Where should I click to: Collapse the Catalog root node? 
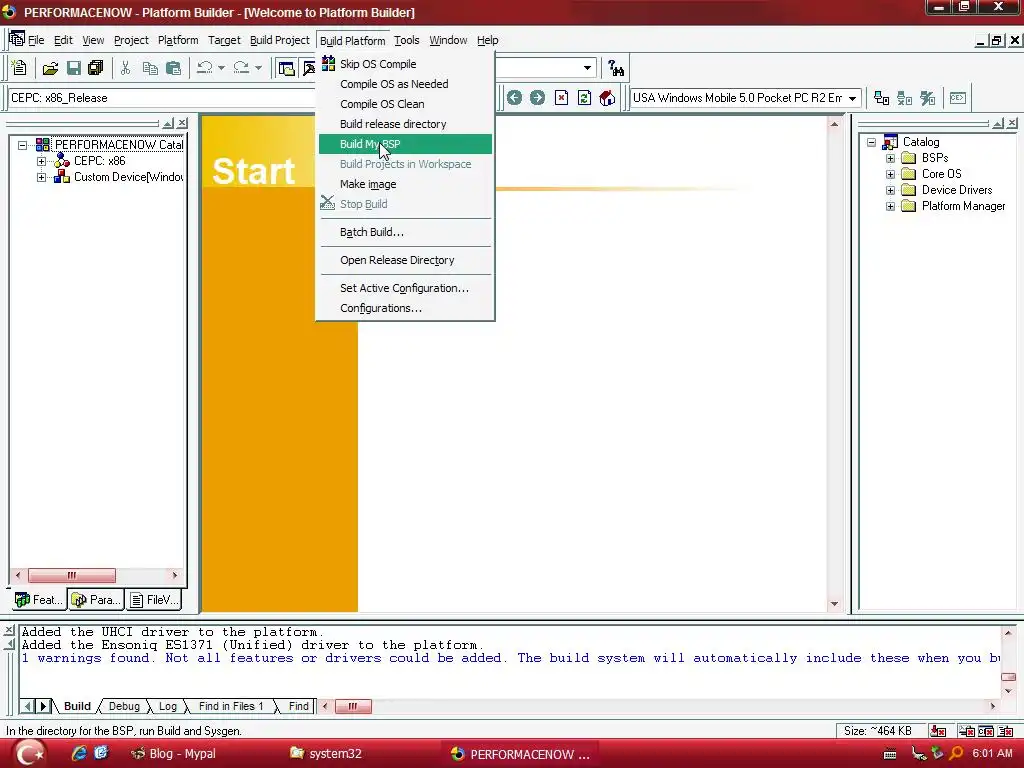click(x=871, y=142)
